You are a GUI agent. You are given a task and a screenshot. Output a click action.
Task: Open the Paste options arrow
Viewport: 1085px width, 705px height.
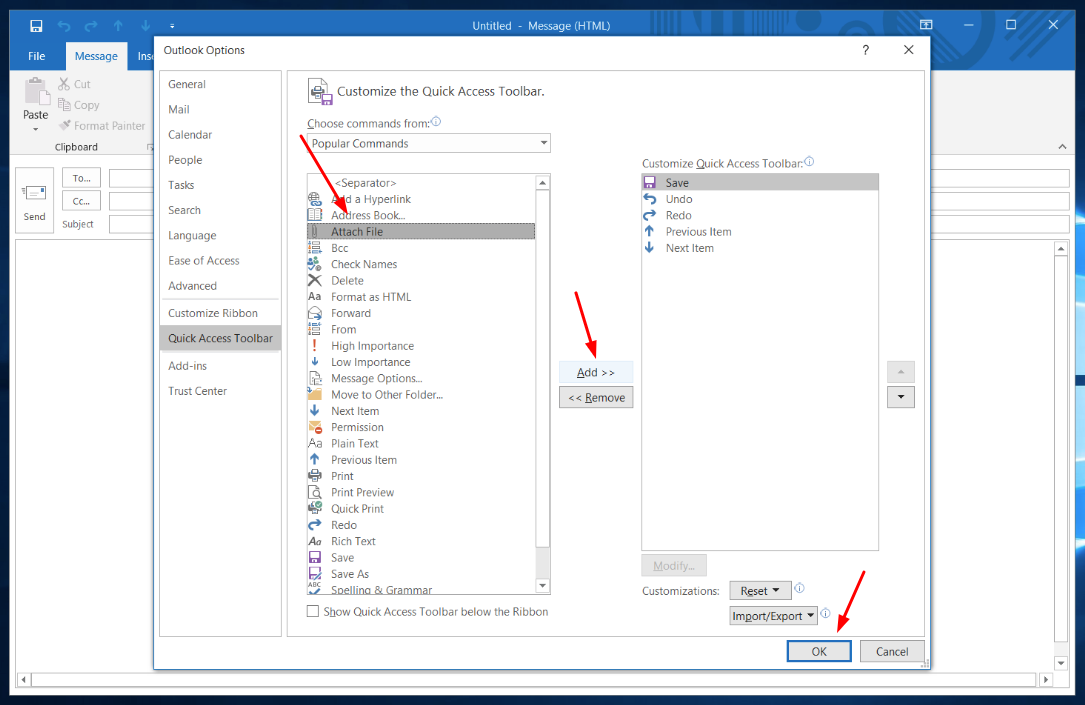pyautogui.click(x=35, y=129)
